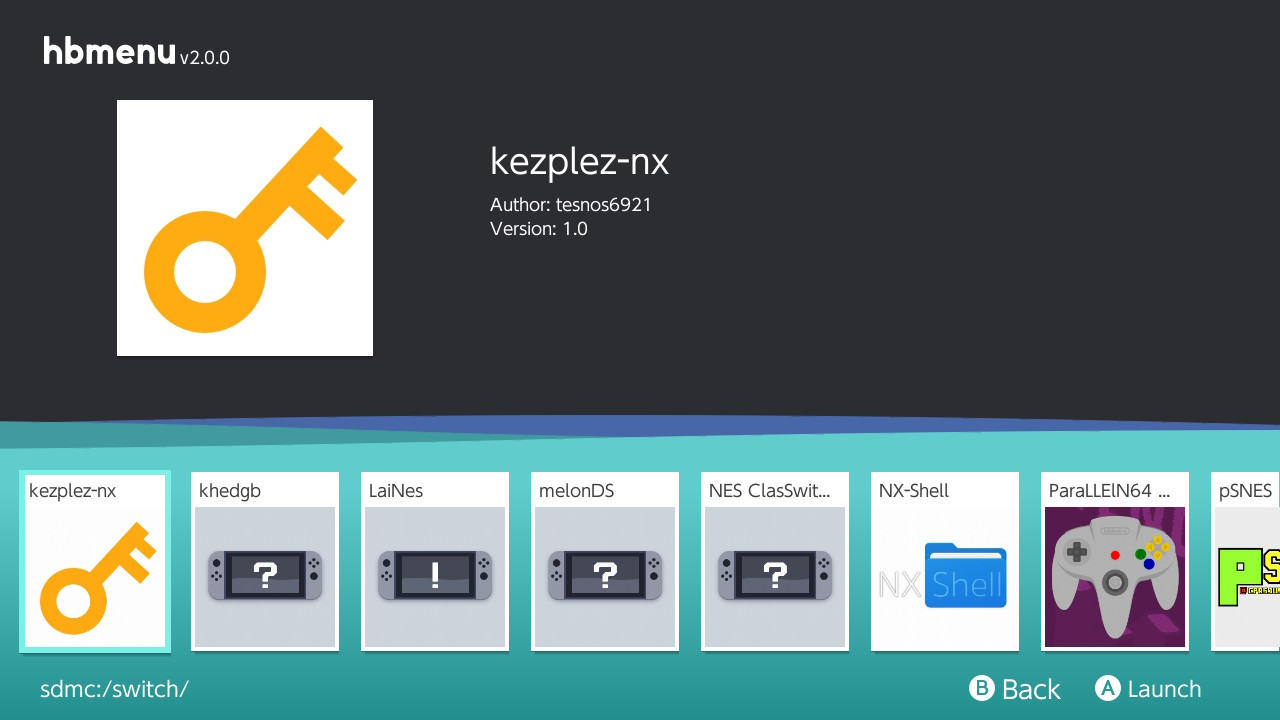
Task: Select the NES ClasSwit... app tile
Action: coord(775,561)
